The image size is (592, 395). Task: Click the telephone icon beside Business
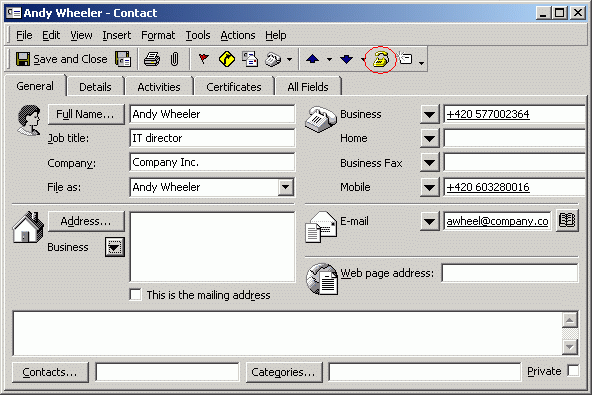tap(321, 119)
